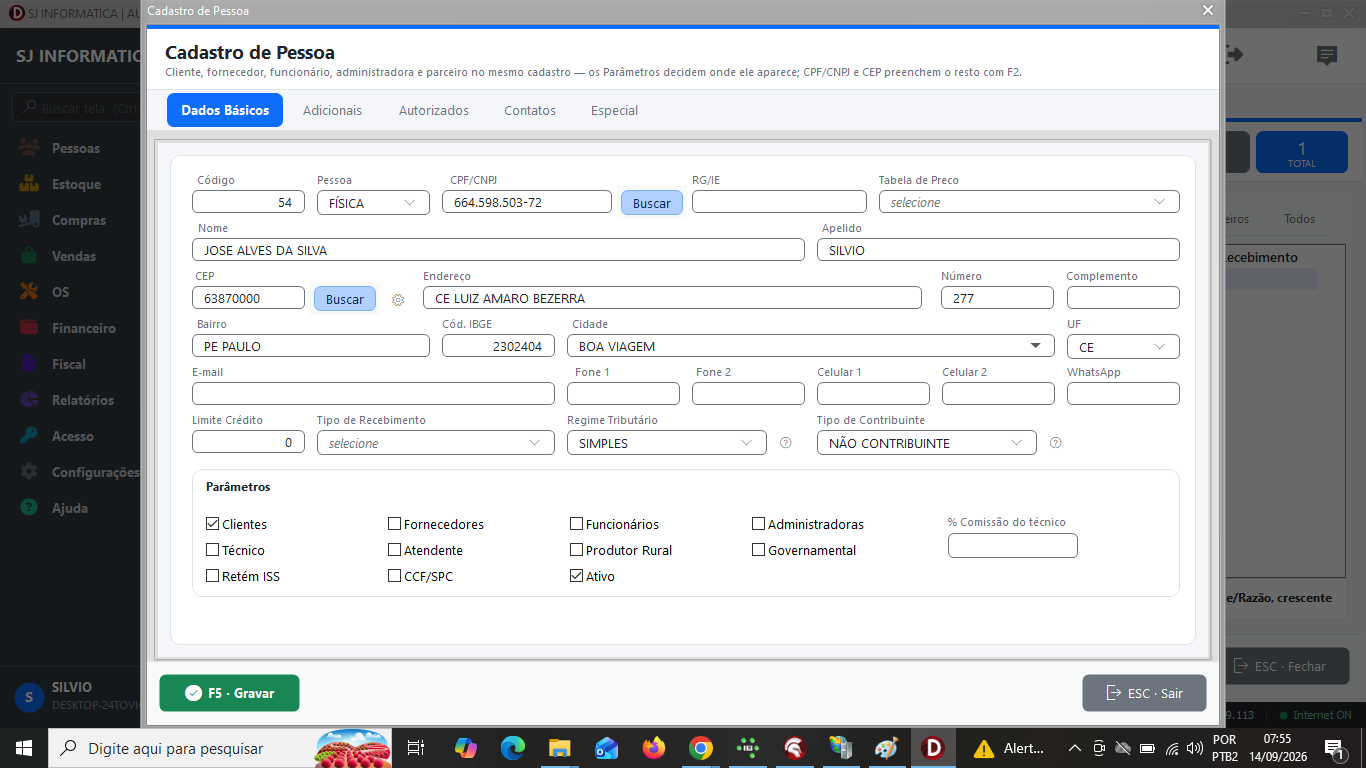Uncheck the Clientes parameter checkbox

pos(212,524)
